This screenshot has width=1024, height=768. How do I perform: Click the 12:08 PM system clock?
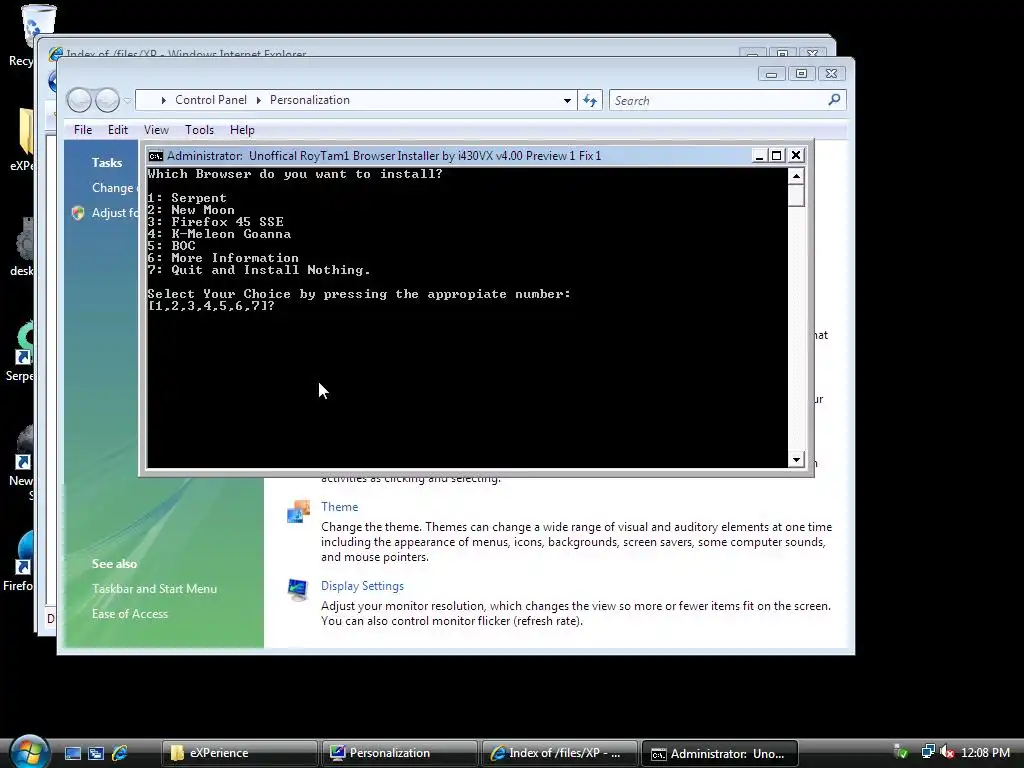point(985,752)
